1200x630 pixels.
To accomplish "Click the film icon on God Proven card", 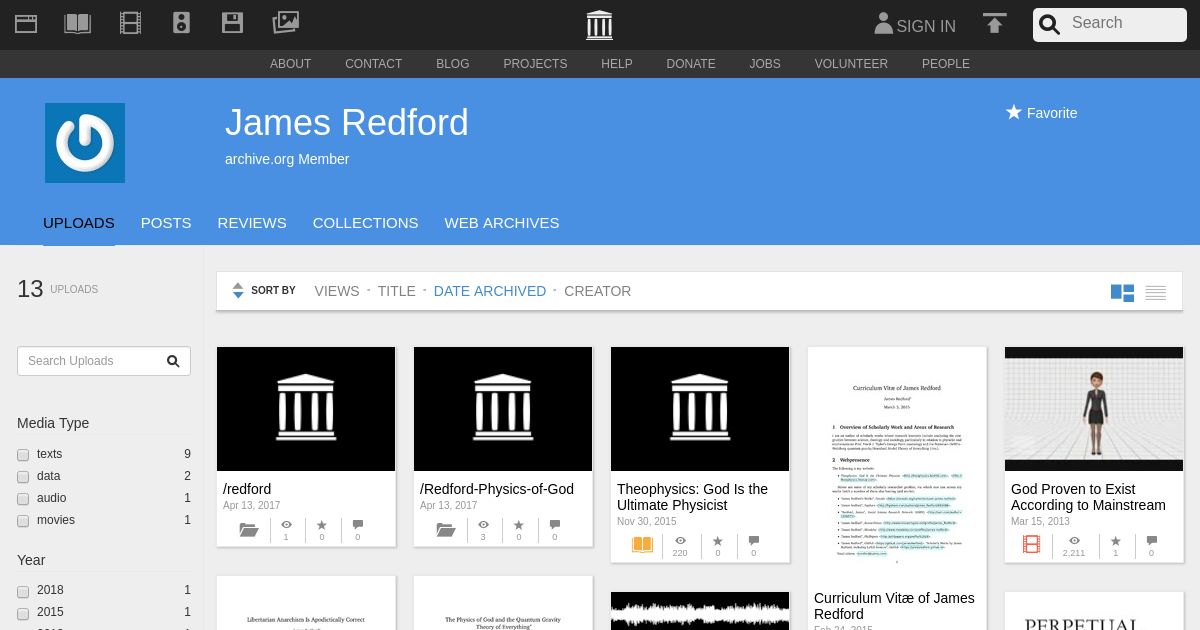I will coord(1032,545).
